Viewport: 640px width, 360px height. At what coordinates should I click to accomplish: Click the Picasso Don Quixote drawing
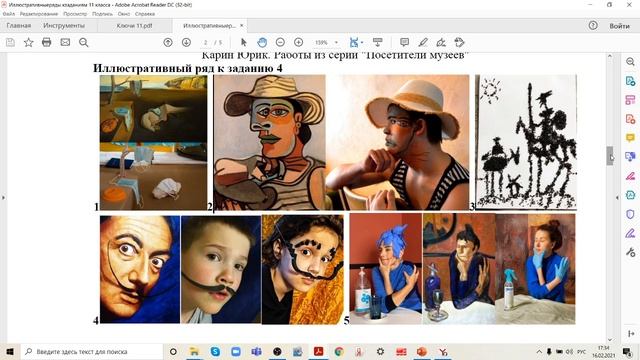tap(526, 142)
